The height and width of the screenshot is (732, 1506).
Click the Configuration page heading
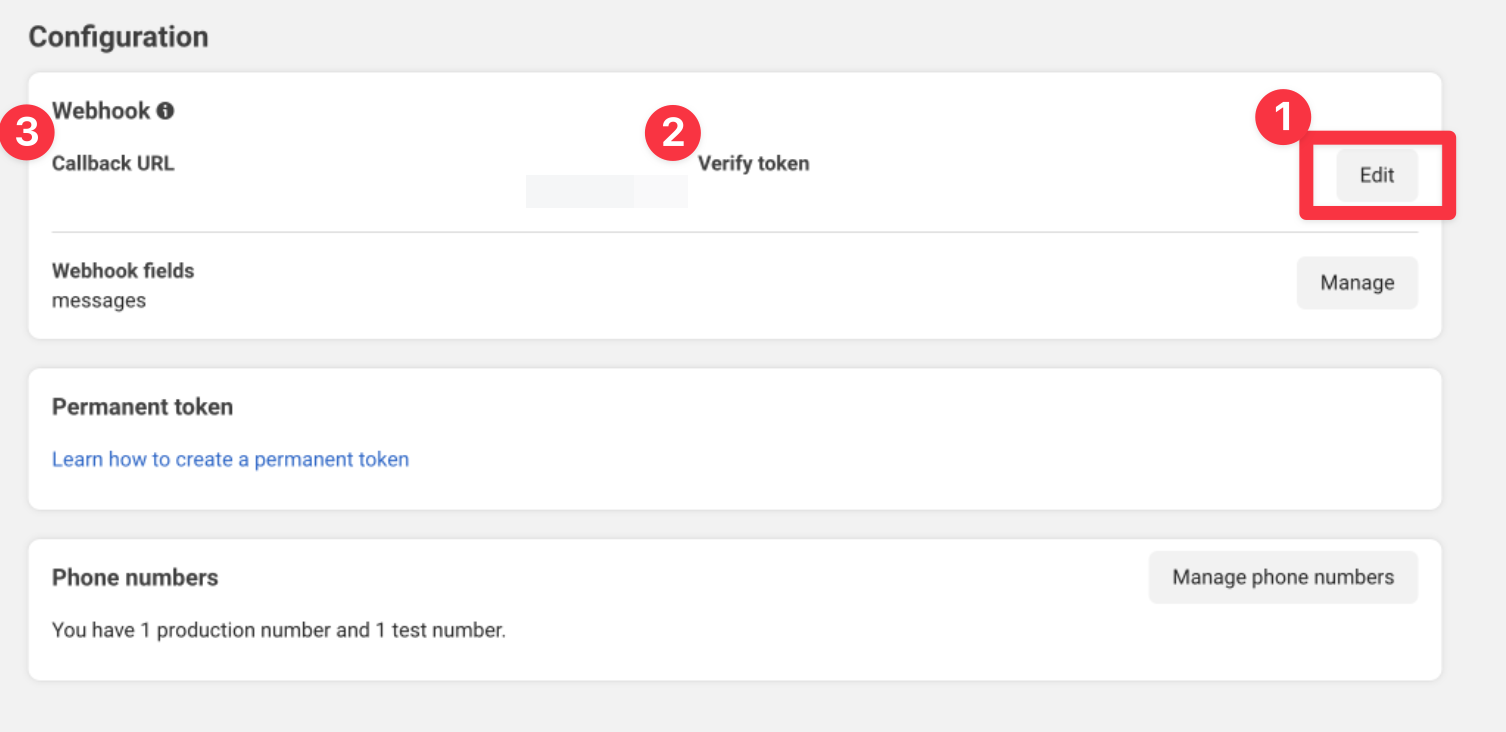[x=118, y=37]
